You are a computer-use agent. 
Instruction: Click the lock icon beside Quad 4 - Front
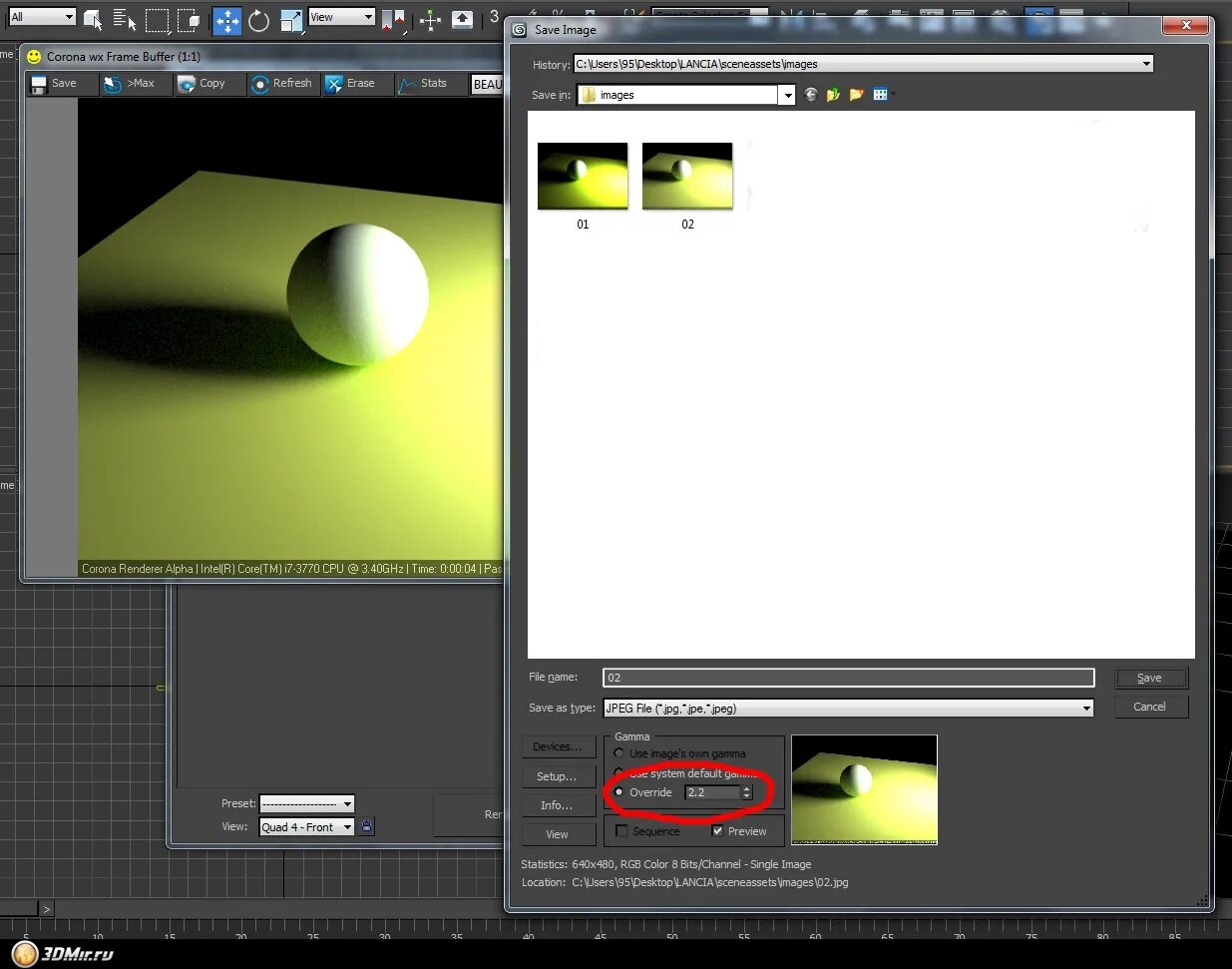pyautogui.click(x=366, y=826)
